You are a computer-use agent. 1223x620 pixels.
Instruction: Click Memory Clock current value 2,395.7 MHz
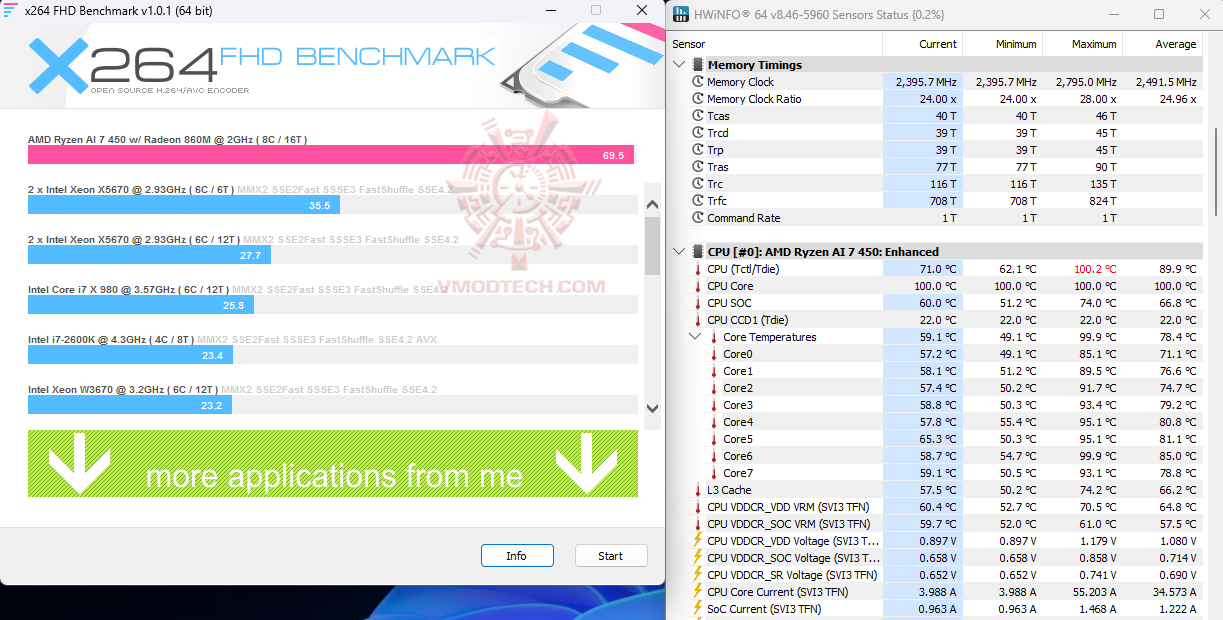coord(926,82)
